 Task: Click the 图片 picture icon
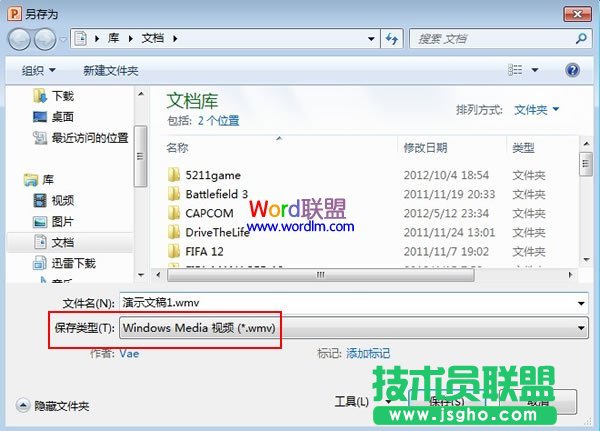coord(40,221)
